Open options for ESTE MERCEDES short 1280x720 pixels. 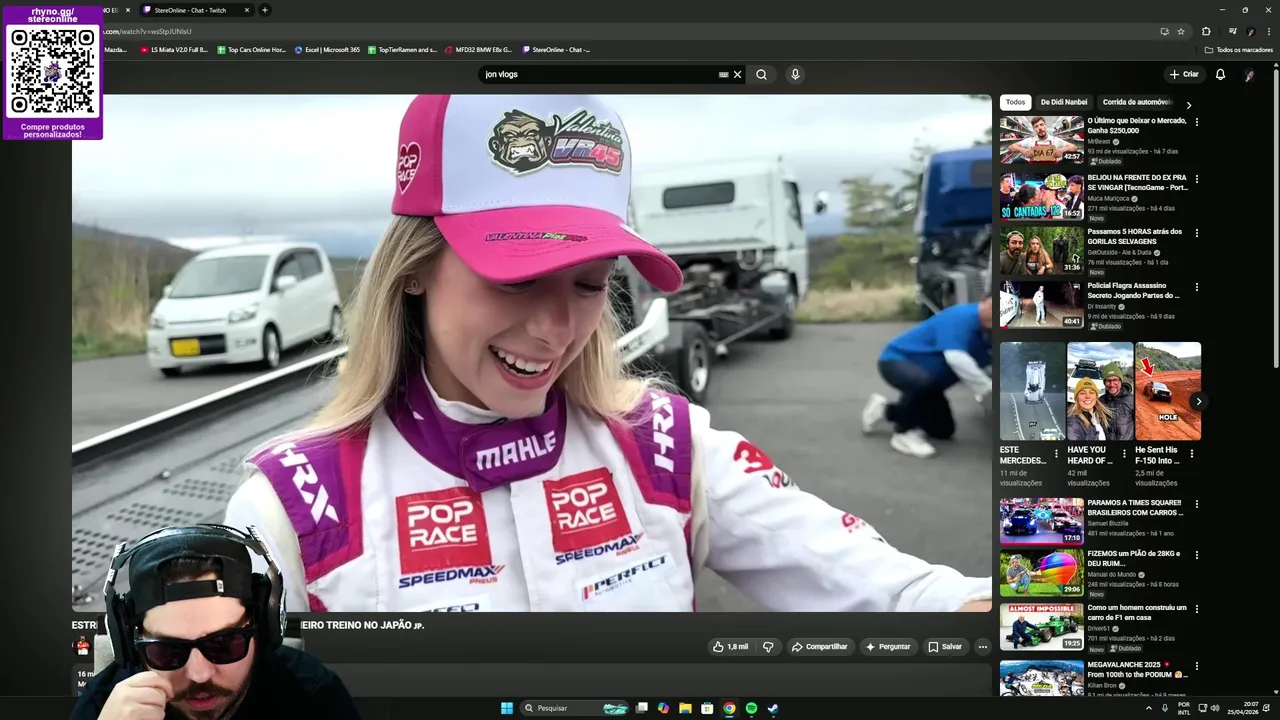coord(1056,453)
